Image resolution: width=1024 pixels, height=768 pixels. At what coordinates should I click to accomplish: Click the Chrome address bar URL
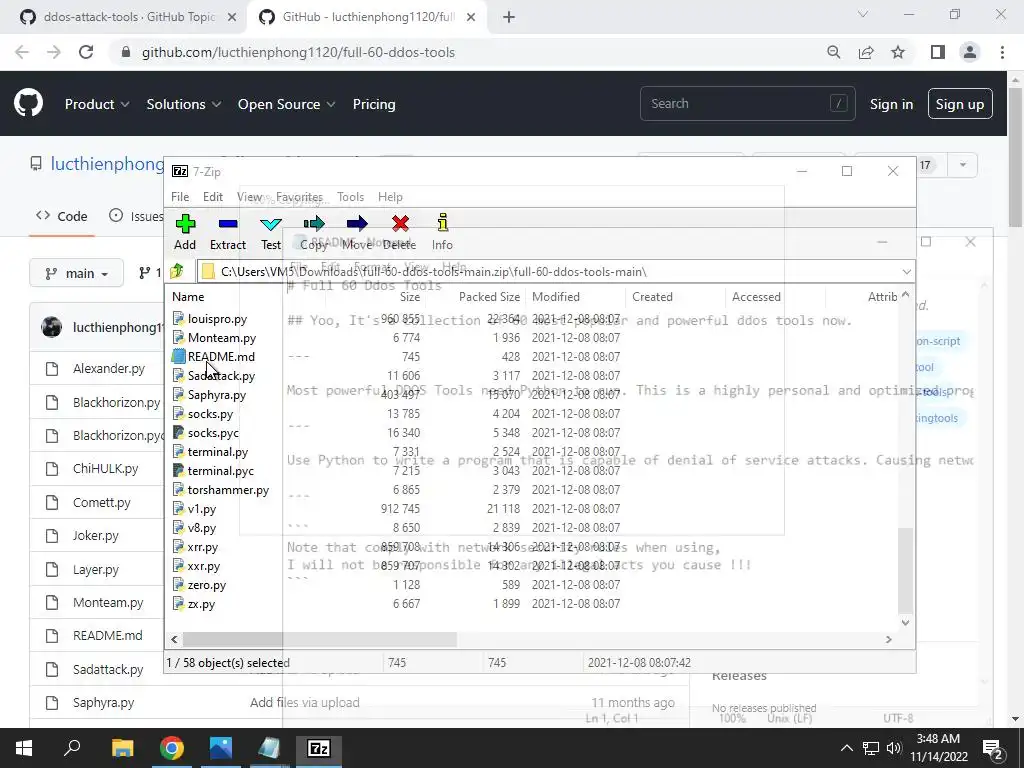[298, 52]
